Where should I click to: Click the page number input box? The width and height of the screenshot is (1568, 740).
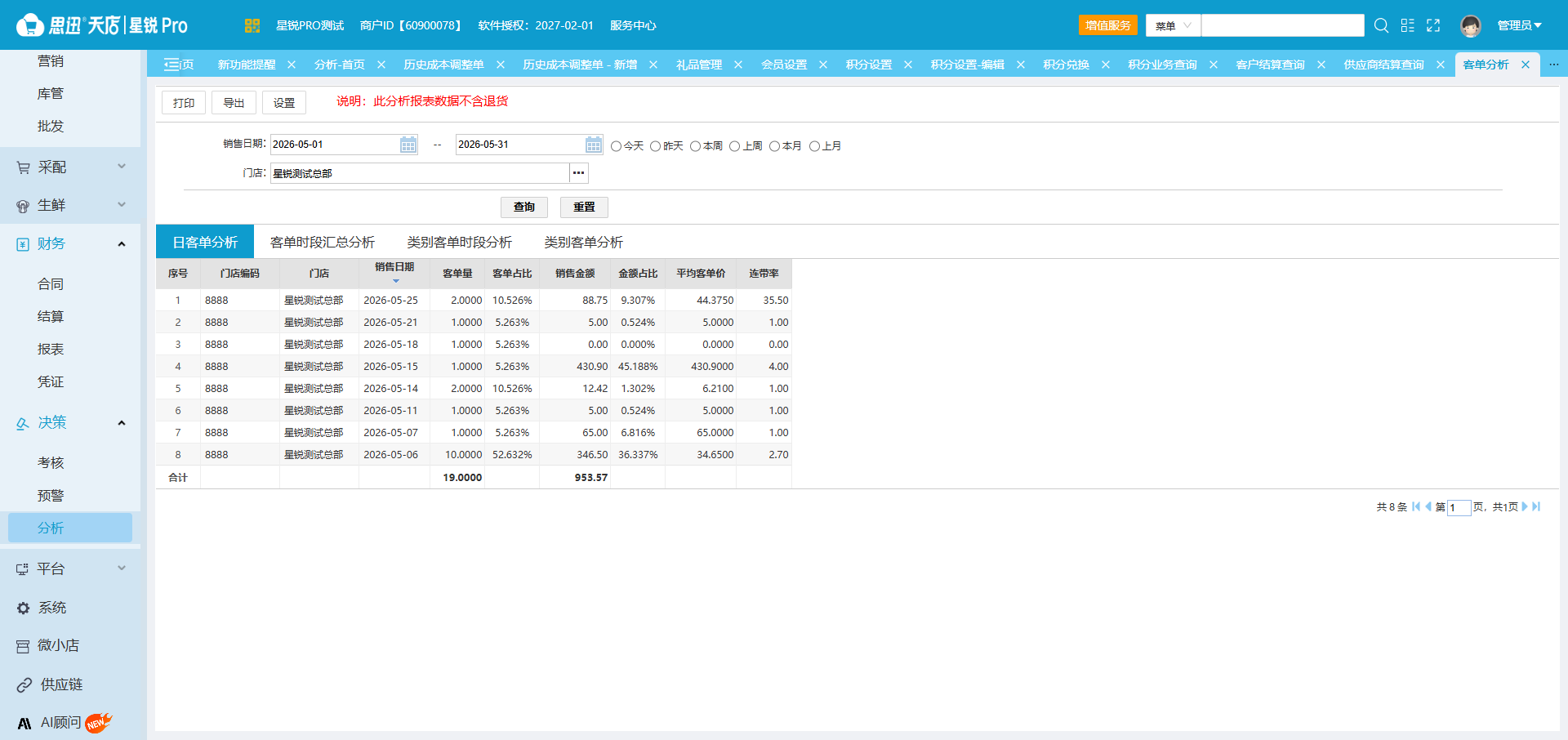[x=1459, y=507]
